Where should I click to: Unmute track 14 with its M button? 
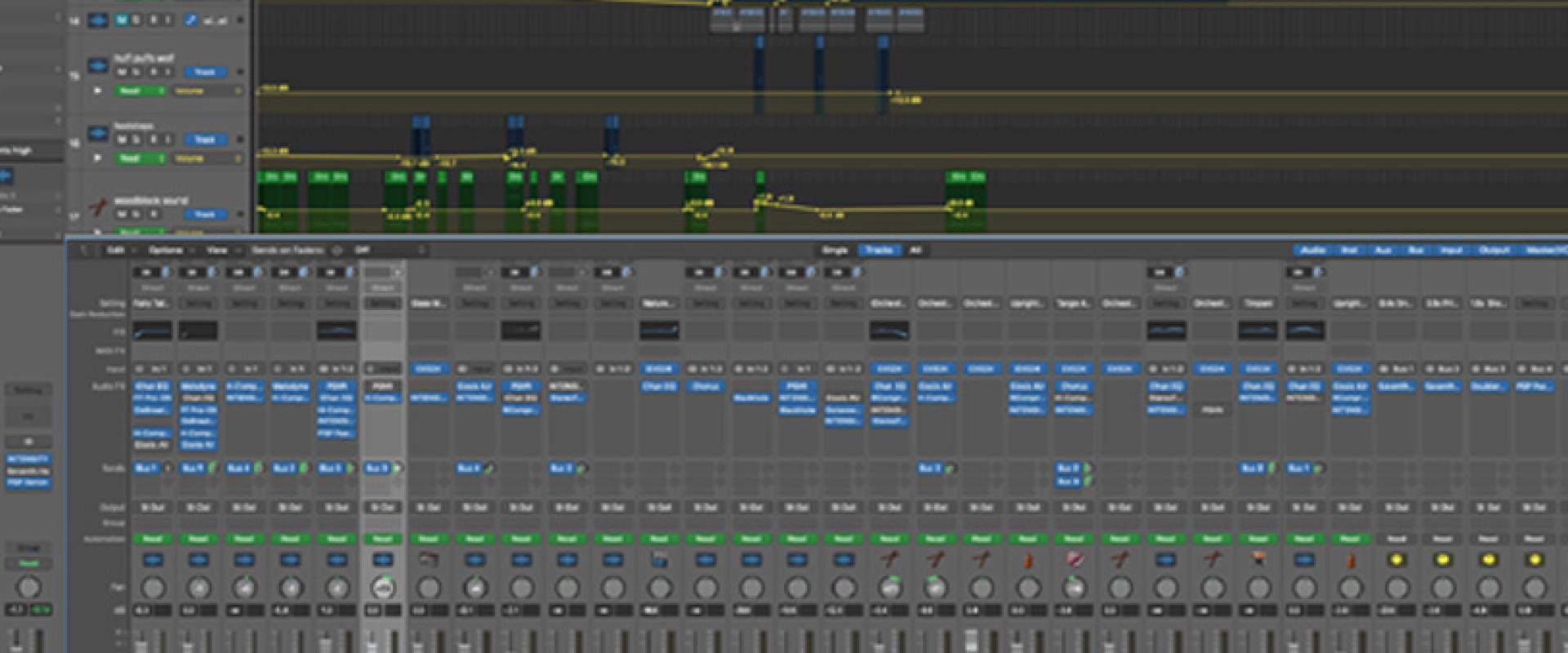122,20
